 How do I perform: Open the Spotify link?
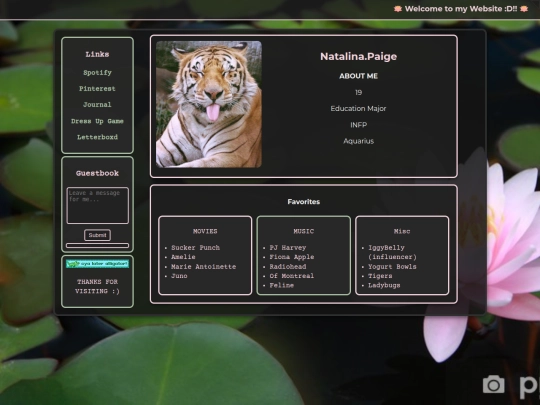[x=97, y=73]
